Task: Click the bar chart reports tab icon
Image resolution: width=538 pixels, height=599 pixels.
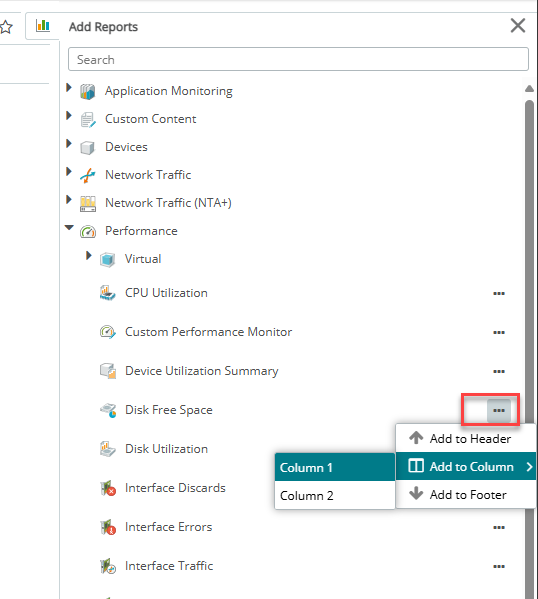Action: [43, 26]
